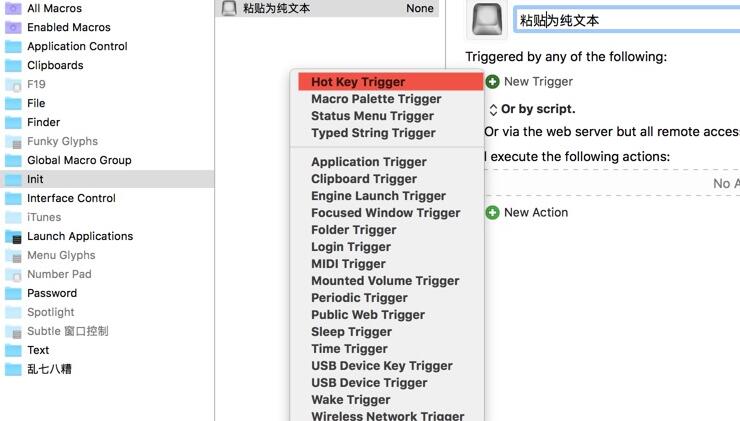Click the green New Action plus icon

pos(492,212)
